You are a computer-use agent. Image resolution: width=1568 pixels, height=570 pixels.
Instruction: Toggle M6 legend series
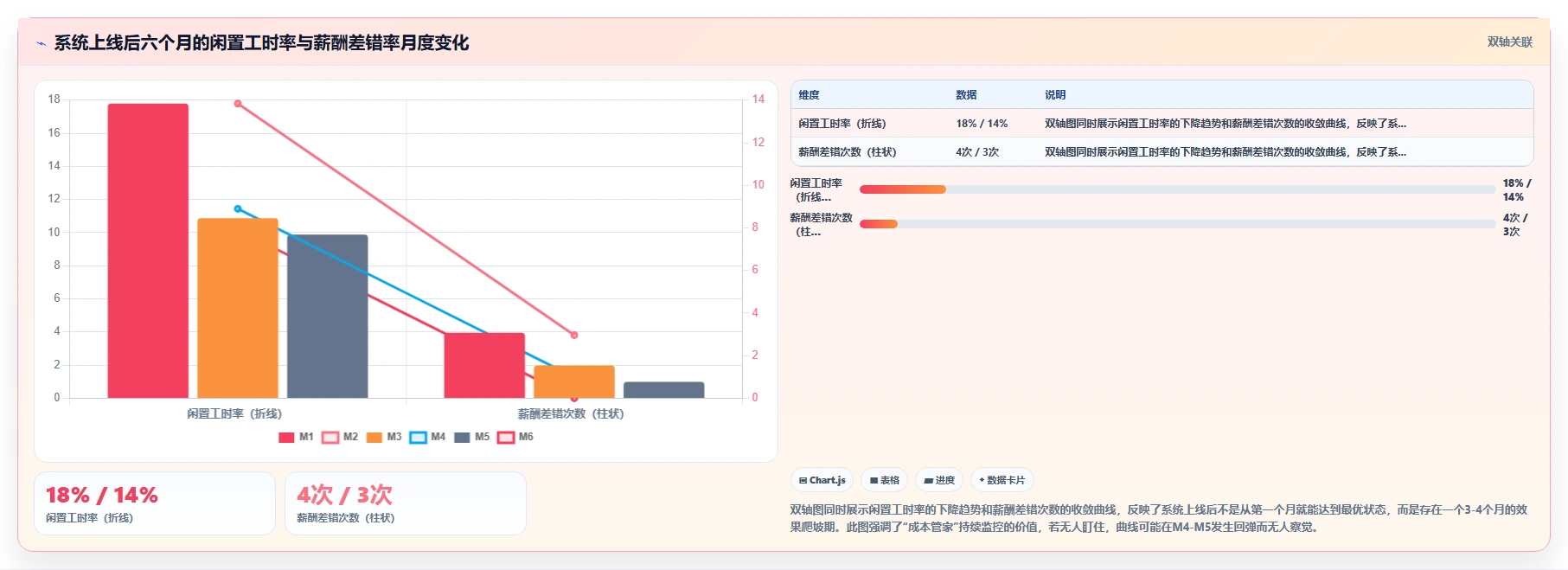click(x=516, y=437)
